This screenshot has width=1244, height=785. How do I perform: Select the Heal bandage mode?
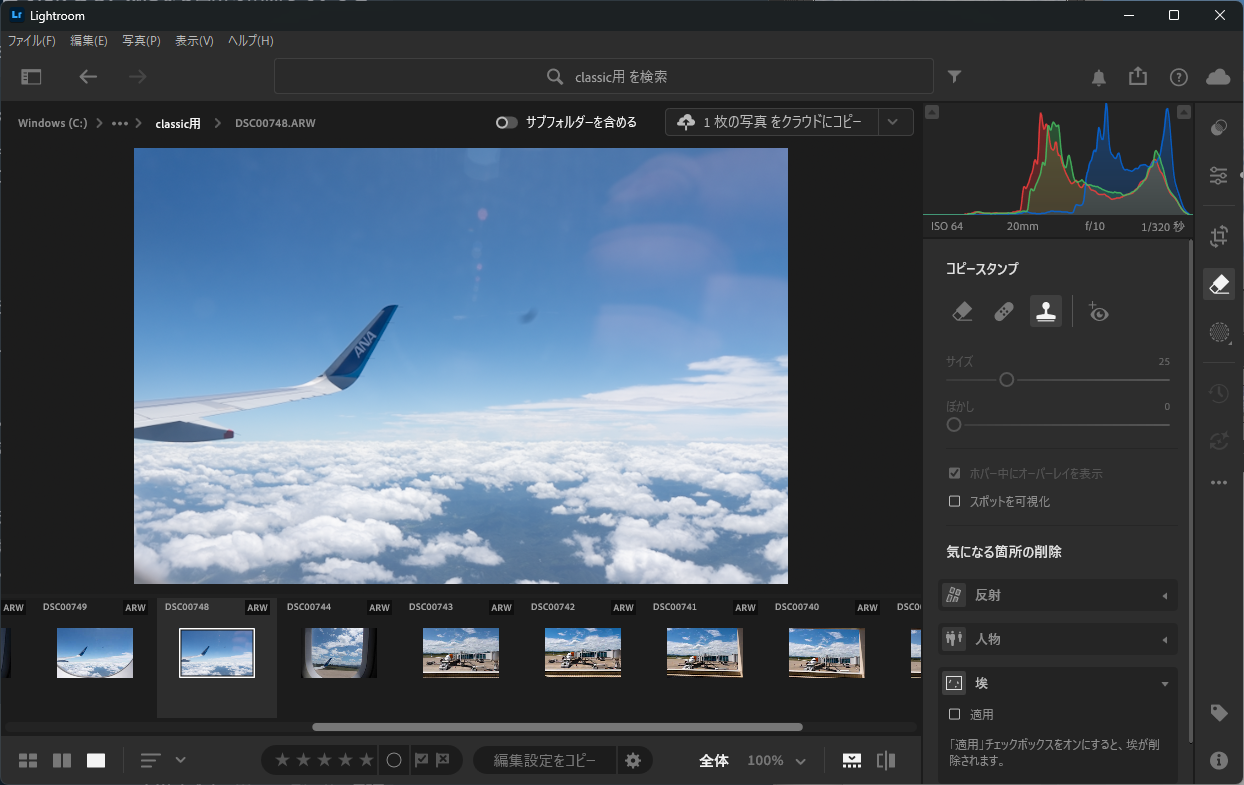point(1004,312)
